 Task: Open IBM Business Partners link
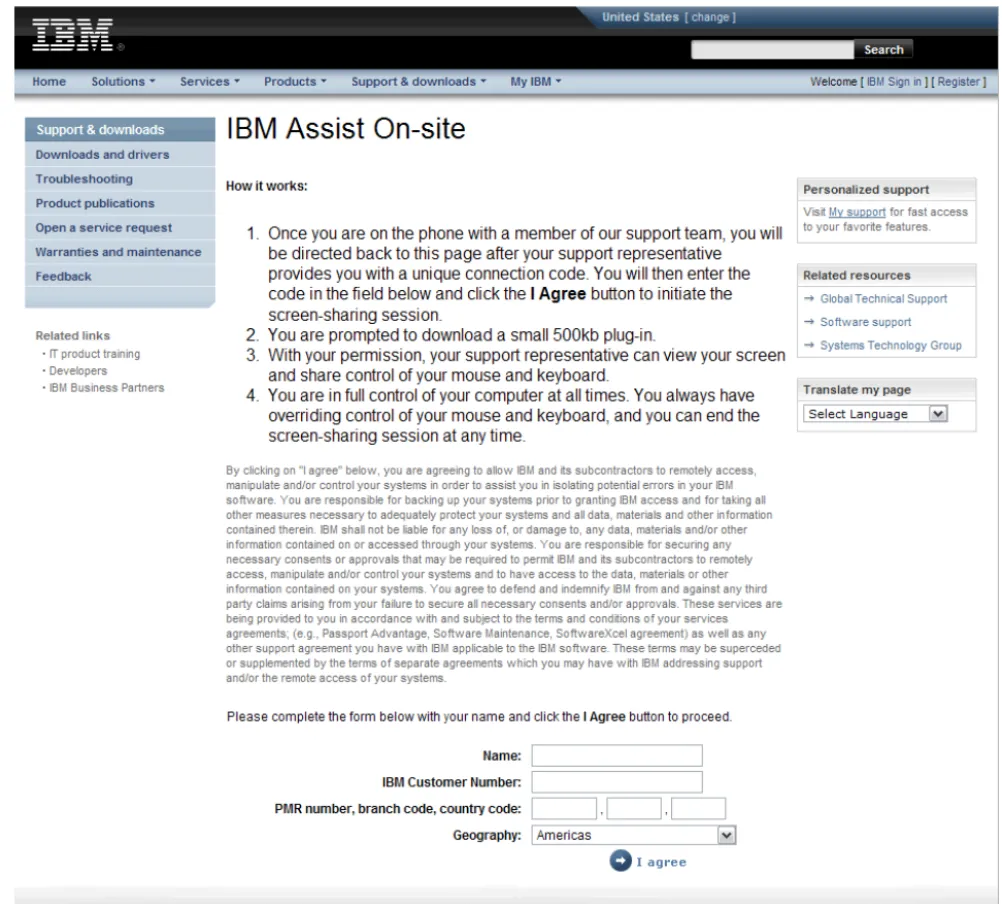(x=107, y=388)
